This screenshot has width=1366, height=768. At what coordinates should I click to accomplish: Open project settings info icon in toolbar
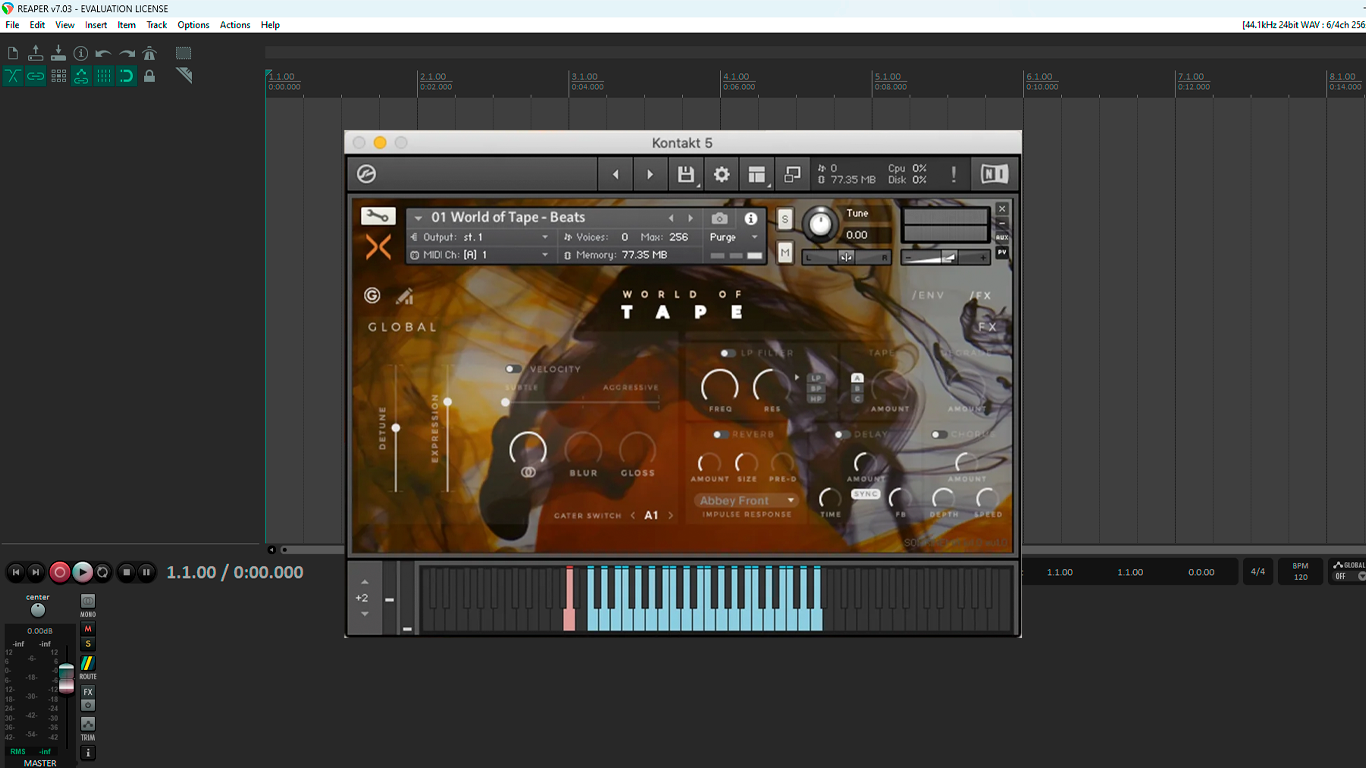click(x=81, y=53)
